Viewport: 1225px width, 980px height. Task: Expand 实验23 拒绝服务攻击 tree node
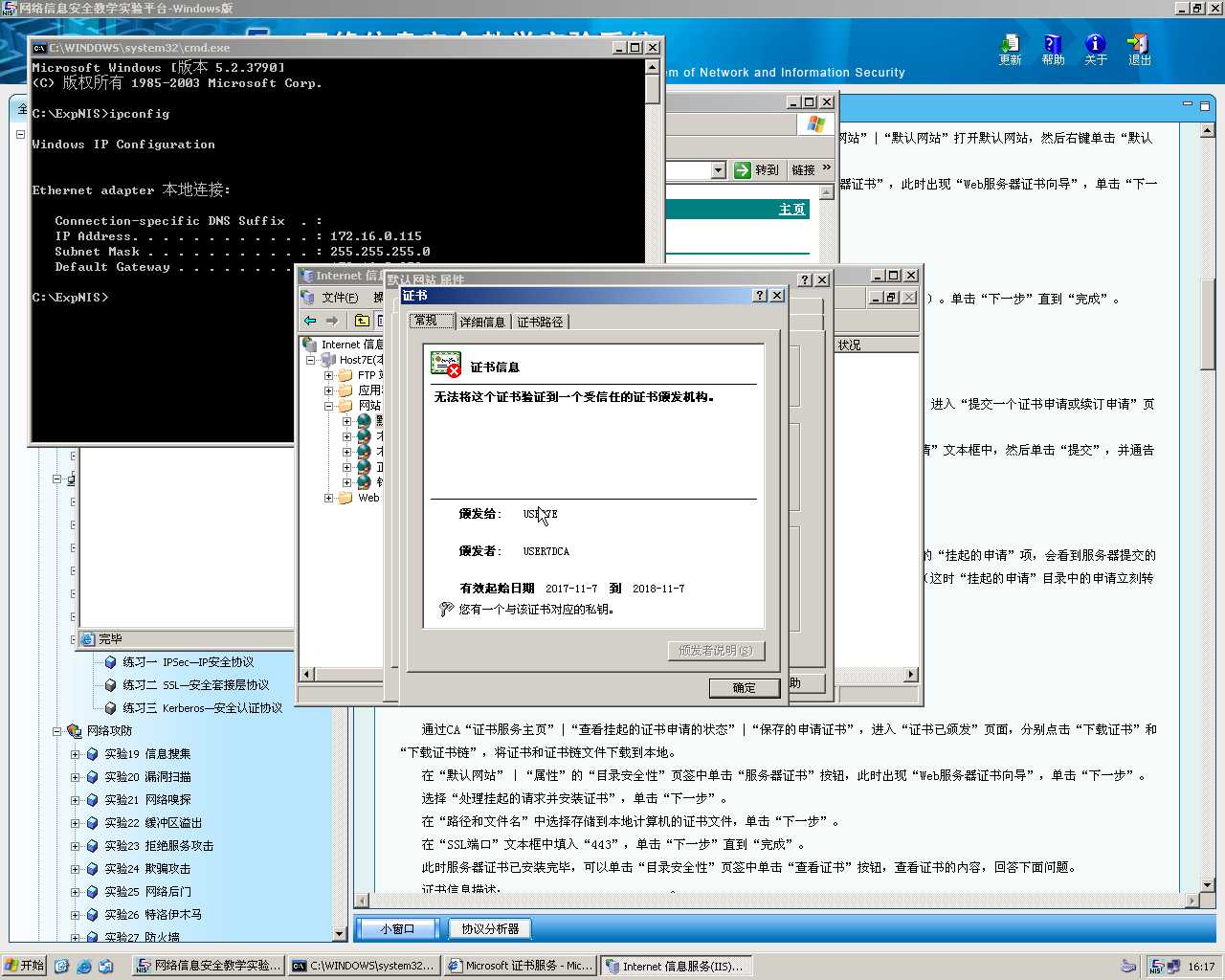pos(76,846)
